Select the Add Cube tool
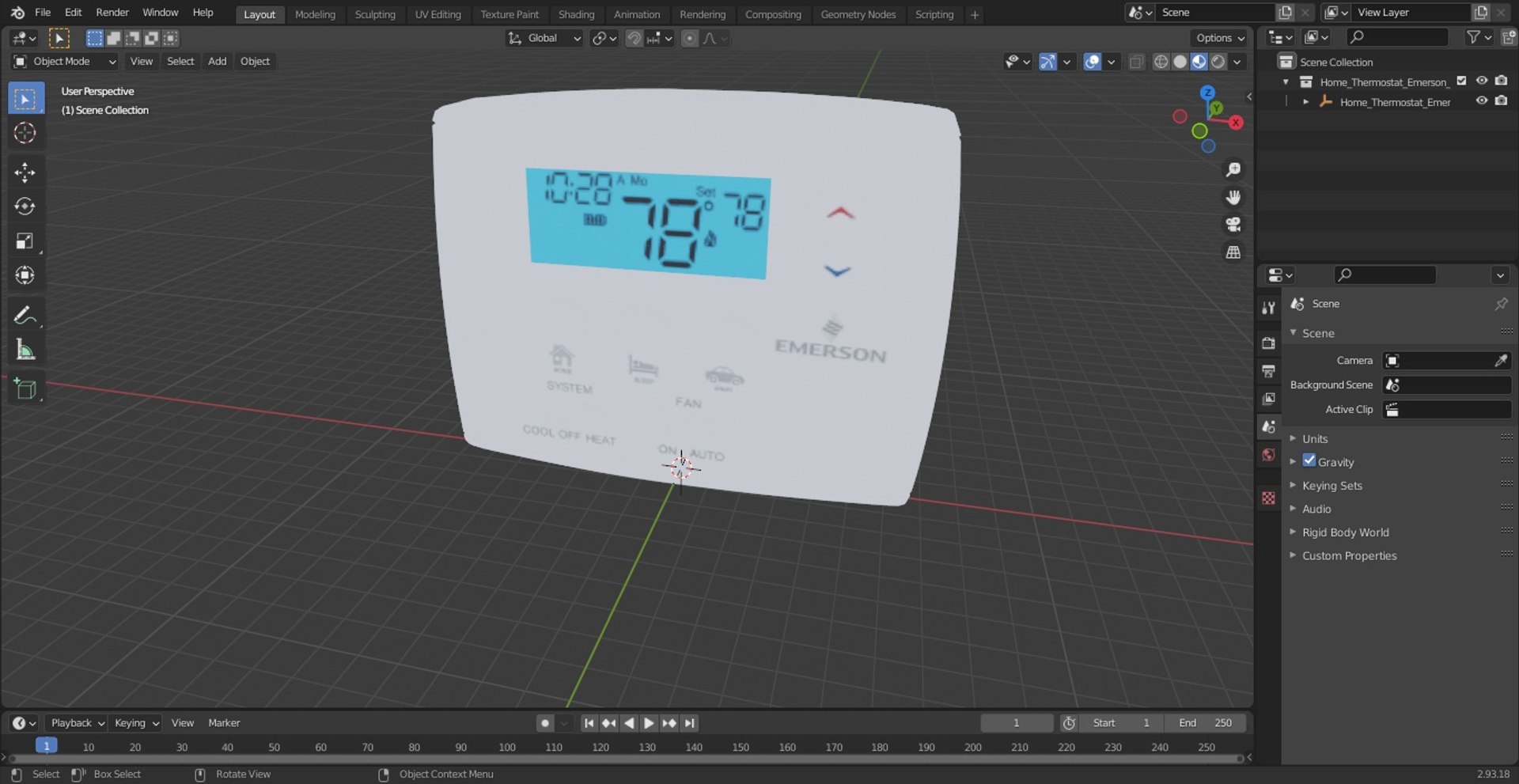The height and width of the screenshot is (784, 1519). [x=25, y=389]
